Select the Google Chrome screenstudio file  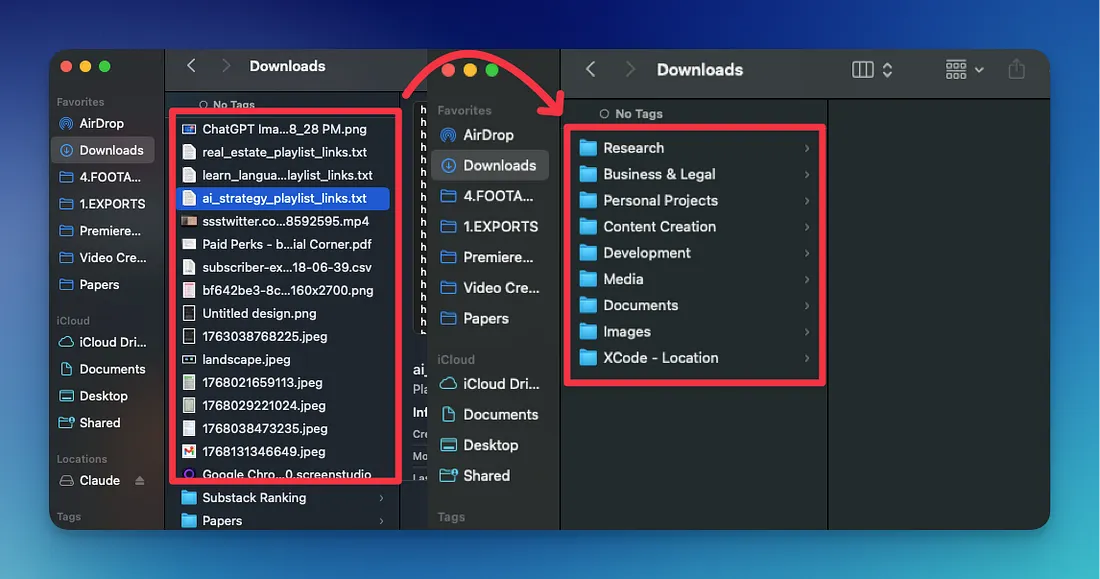(286, 474)
